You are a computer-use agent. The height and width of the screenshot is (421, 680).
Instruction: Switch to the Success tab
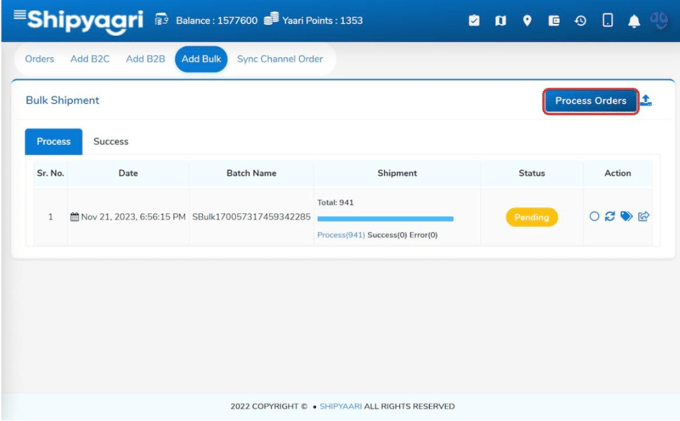[x=111, y=142]
